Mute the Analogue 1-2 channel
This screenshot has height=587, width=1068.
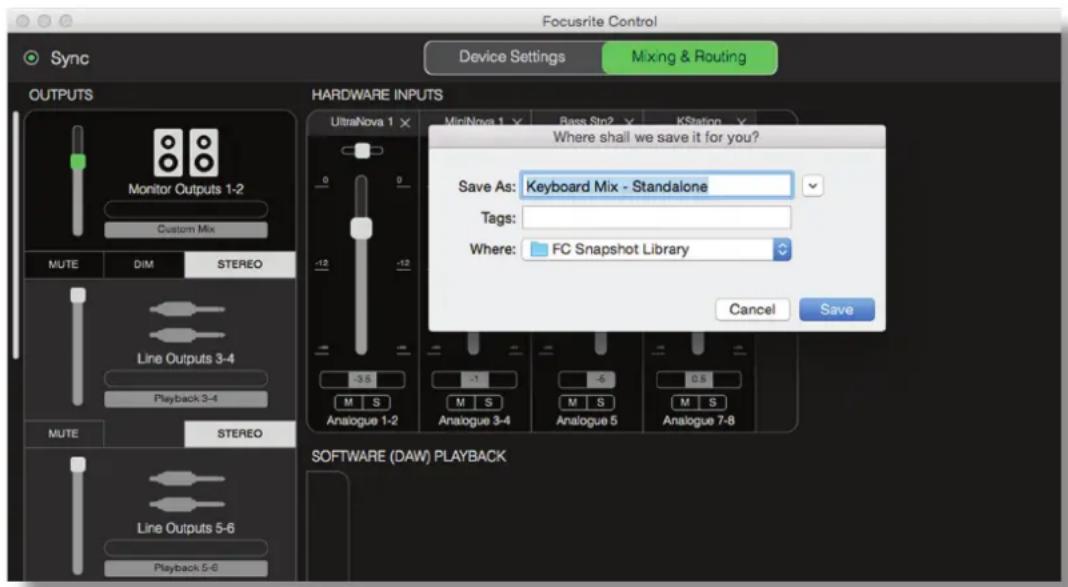(348, 402)
